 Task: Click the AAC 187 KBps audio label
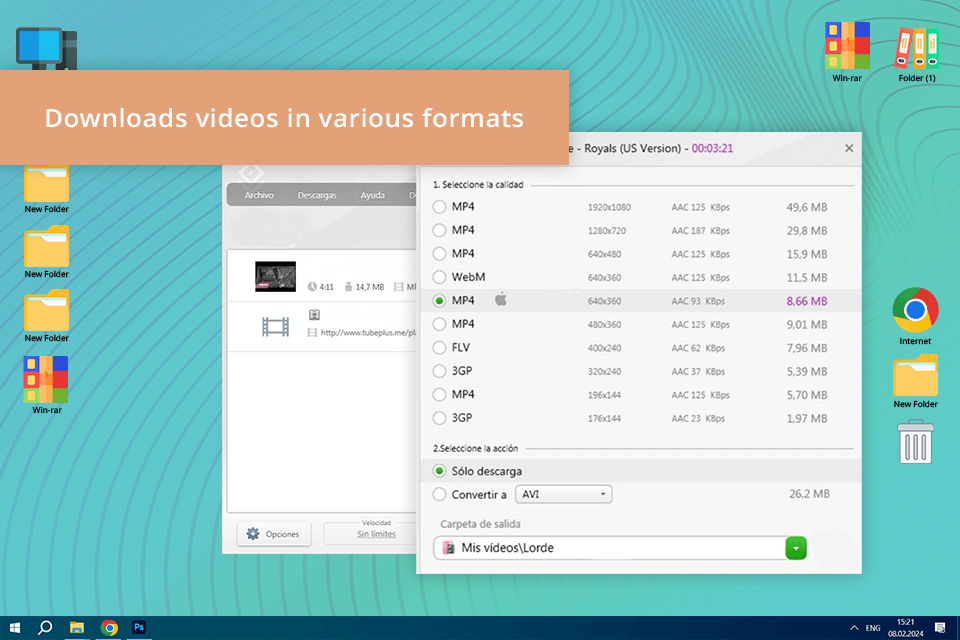pyautogui.click(x=700, y=231)
